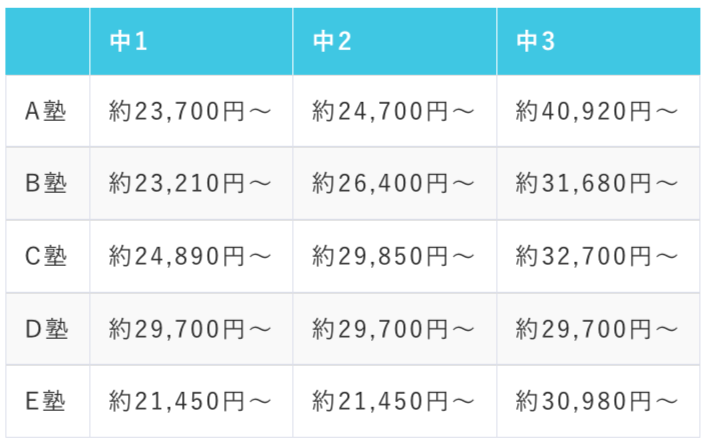708x445 pixels.
Task: Select the C塾 row label
Action: [x=45, y=256]
